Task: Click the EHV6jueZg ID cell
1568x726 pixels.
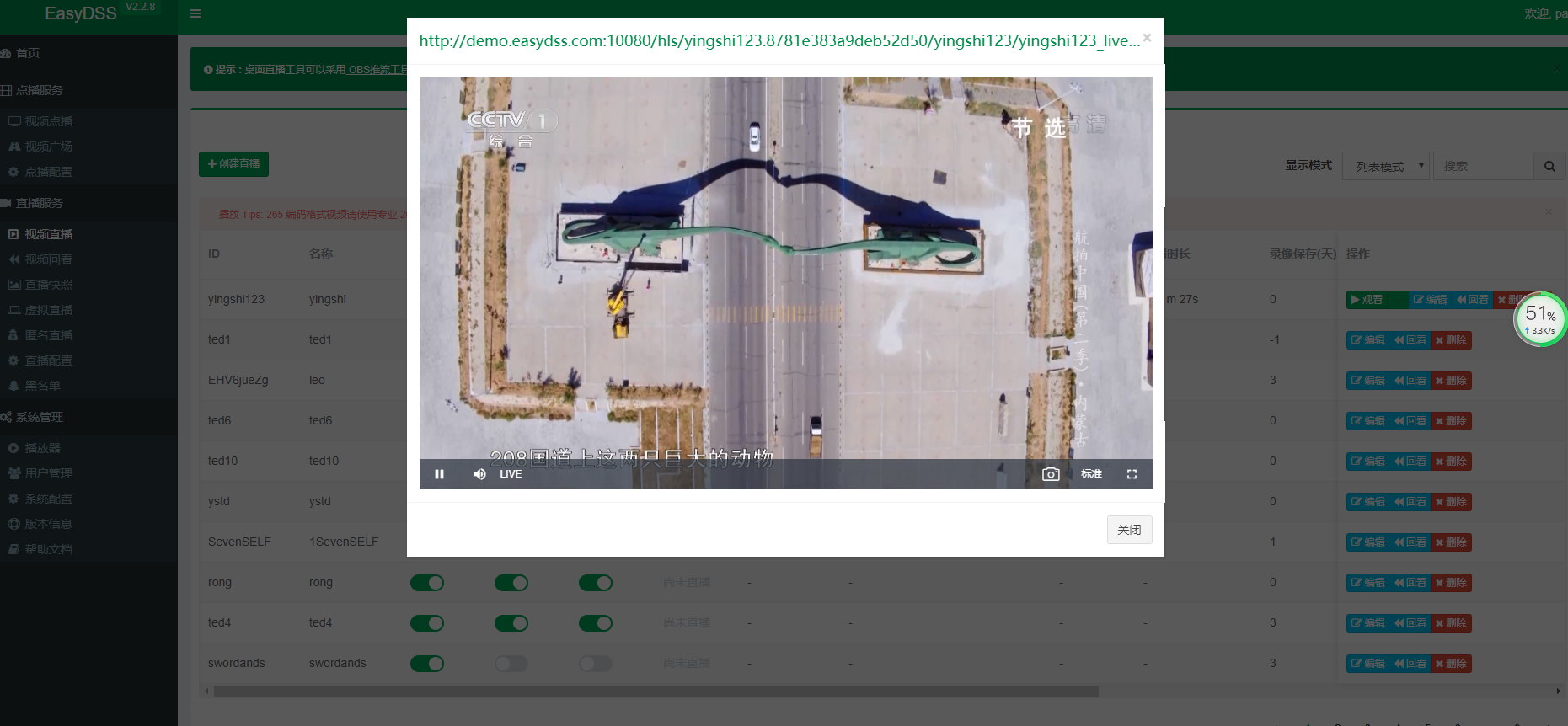Action: (x=238, y=380)
